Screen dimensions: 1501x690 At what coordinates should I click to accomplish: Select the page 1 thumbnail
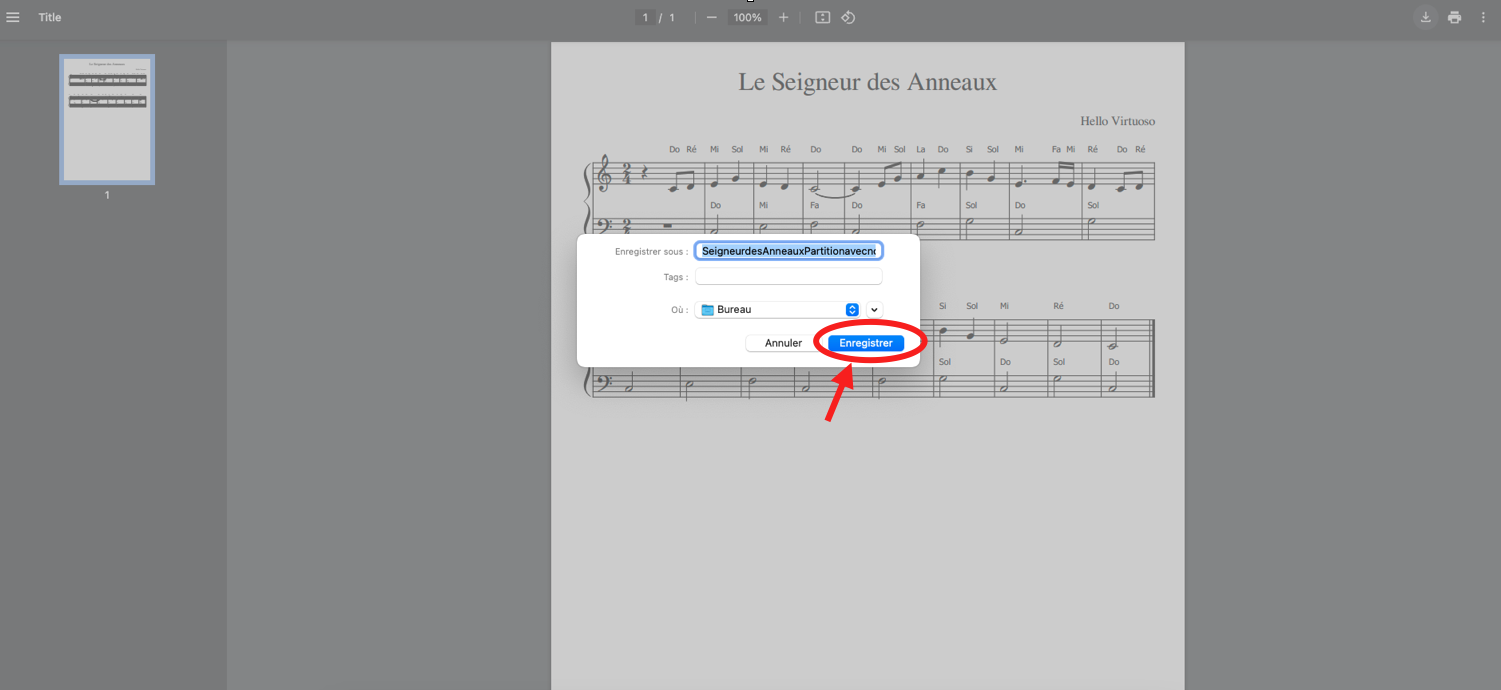pos(107,119)
